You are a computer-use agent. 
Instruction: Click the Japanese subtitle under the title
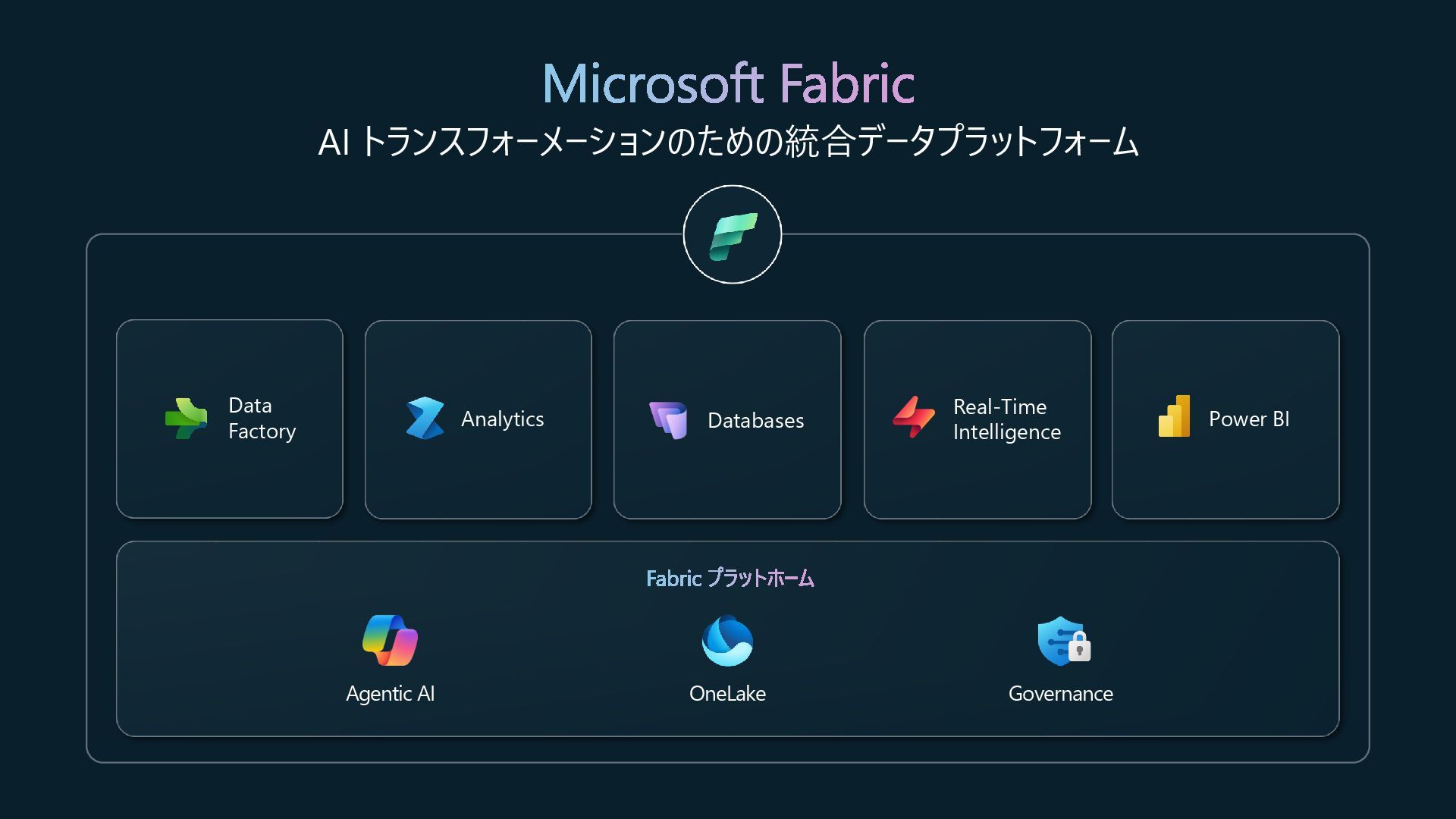(x=728, y=142)
